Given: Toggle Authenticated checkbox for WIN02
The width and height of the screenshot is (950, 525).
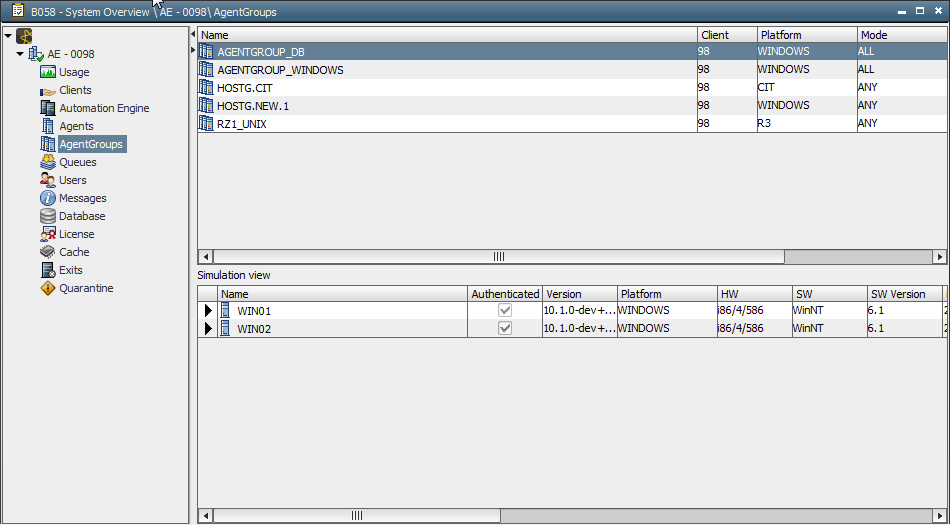Looking at the screenshot, I should 505,329.
